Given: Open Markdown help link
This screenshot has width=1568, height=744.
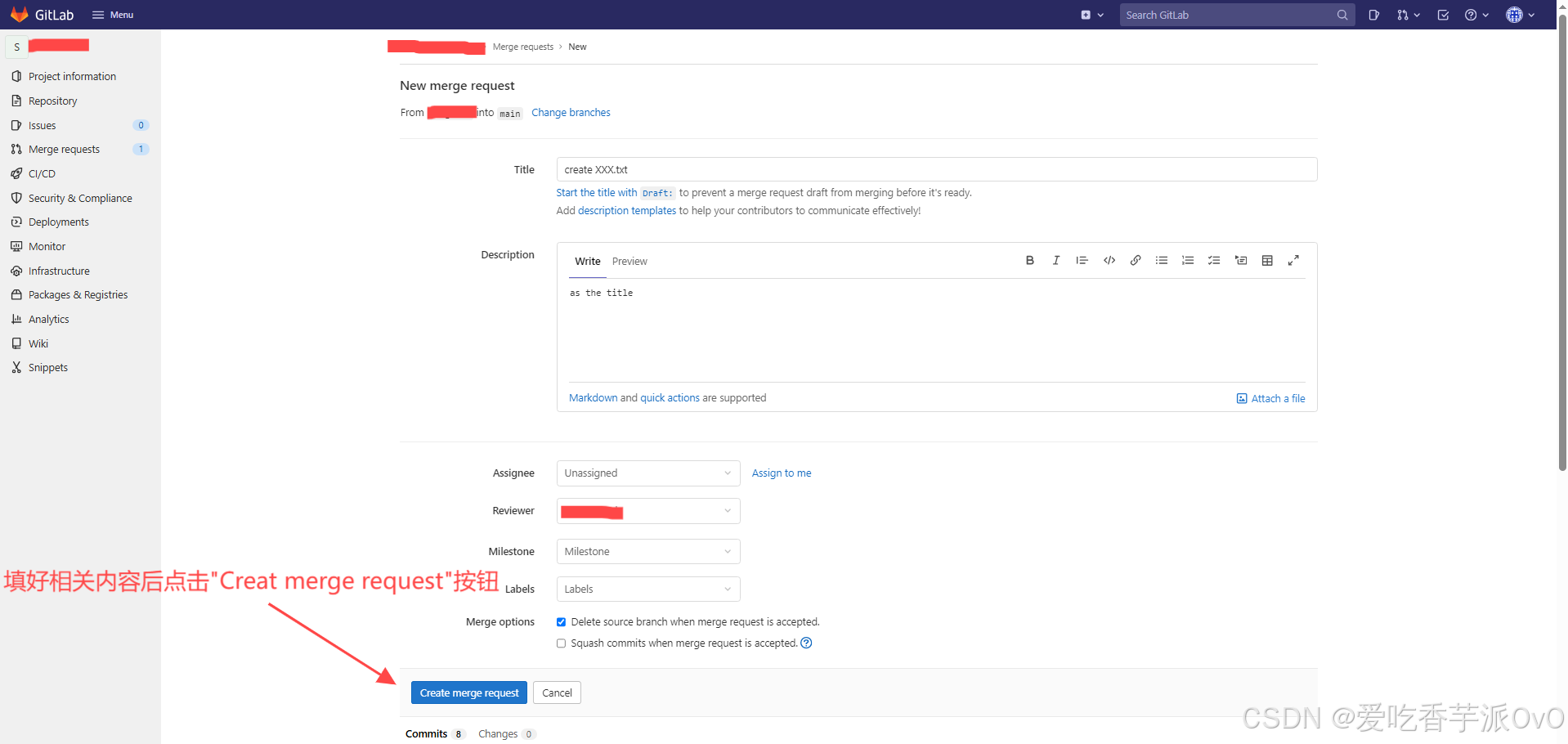Looking at the screenshot, I should click(x=593, y=398).
